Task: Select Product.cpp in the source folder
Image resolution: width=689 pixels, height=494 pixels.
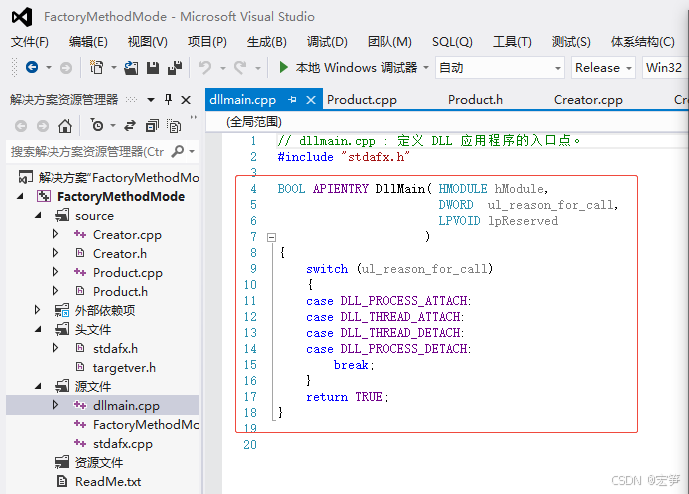Action: pyautogui.click(x=127, y=272)
